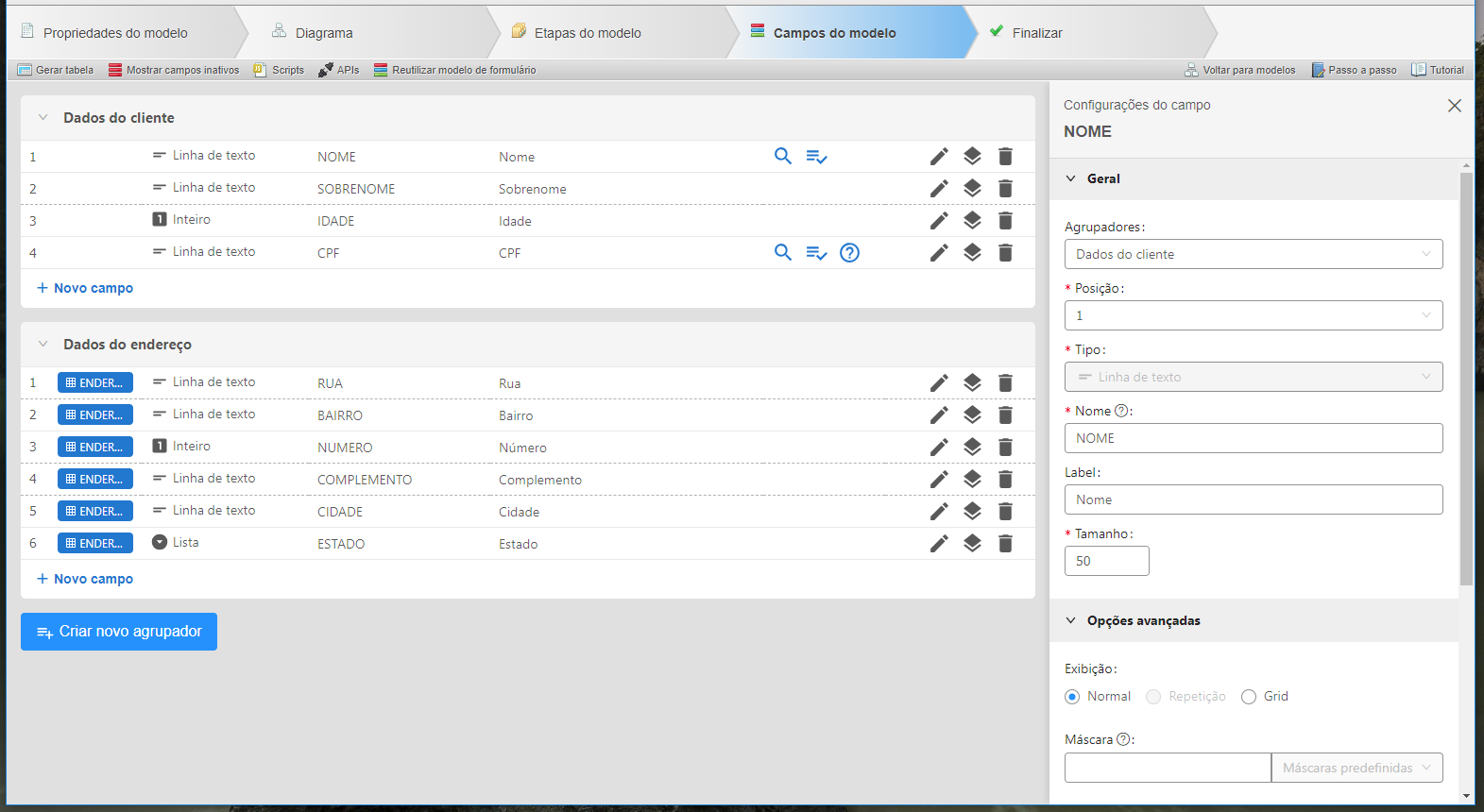Click the checklist icon in the CPF row
Image resolution: width=1484 pixels, height=812 pixels.
817,253
